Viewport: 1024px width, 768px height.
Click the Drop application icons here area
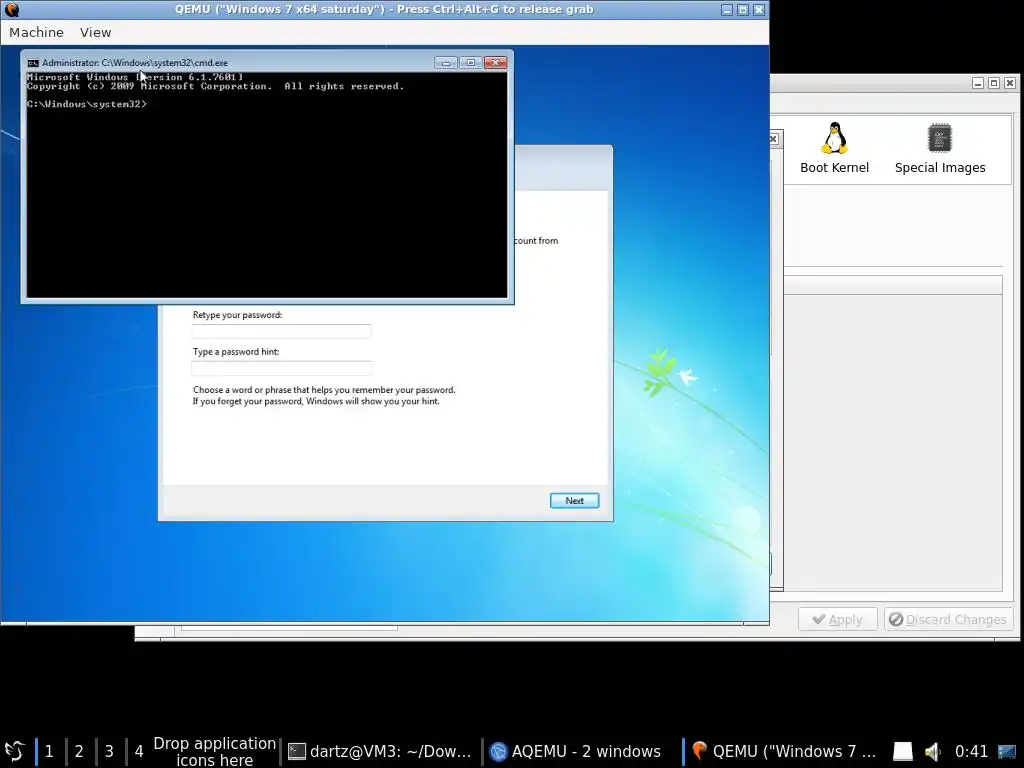pos(214,751)
